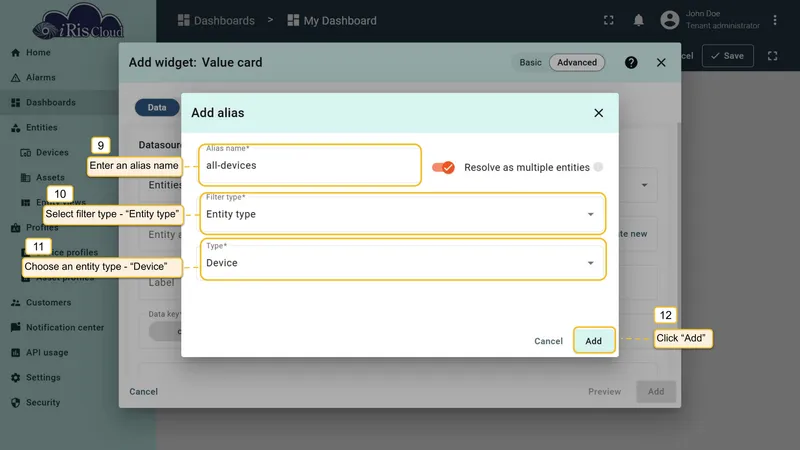Close the Add widget dialog

pos(661,62)
